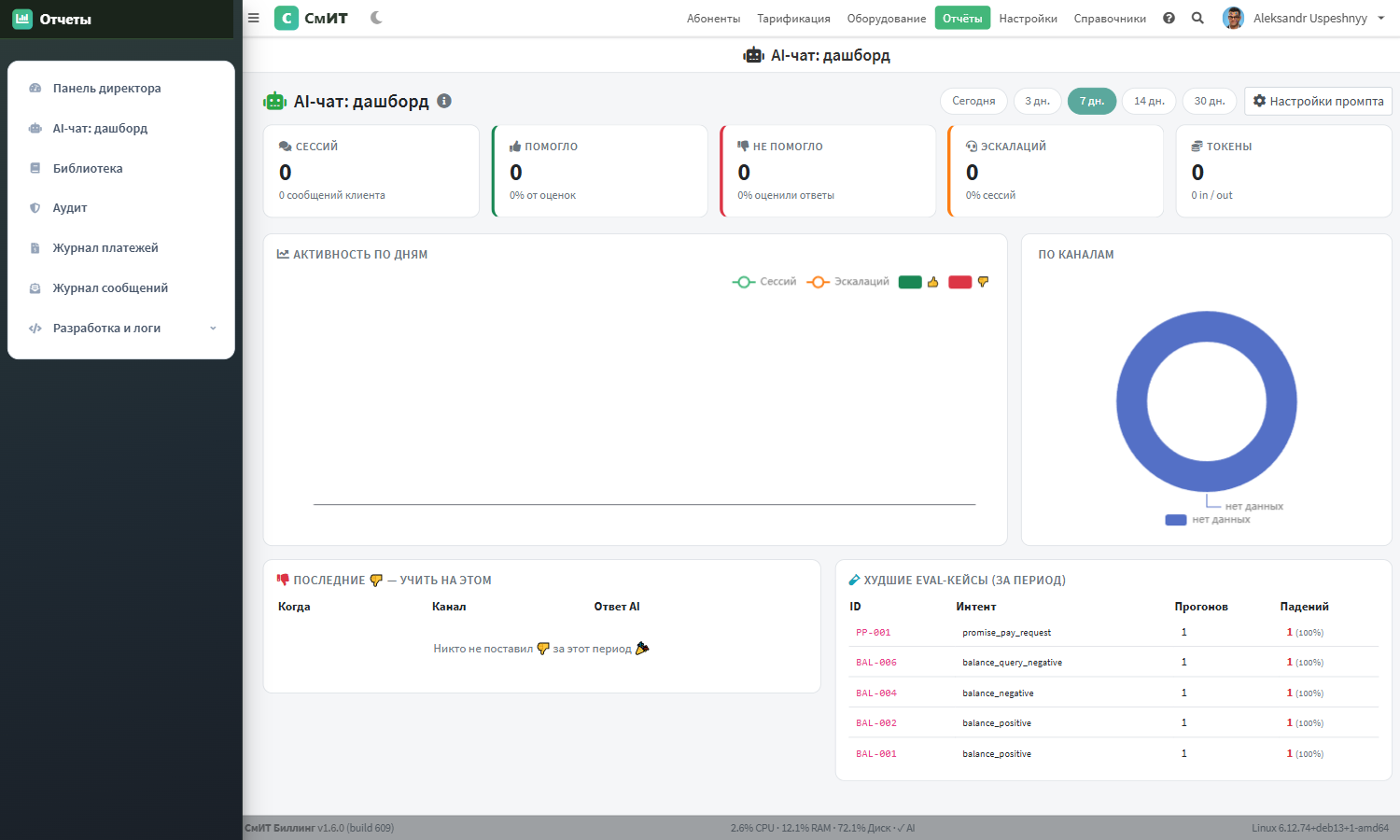The height and width of the screenshot is (840, 1400).
Task: Open eval case BAL-004
Action: pos(876,693)
